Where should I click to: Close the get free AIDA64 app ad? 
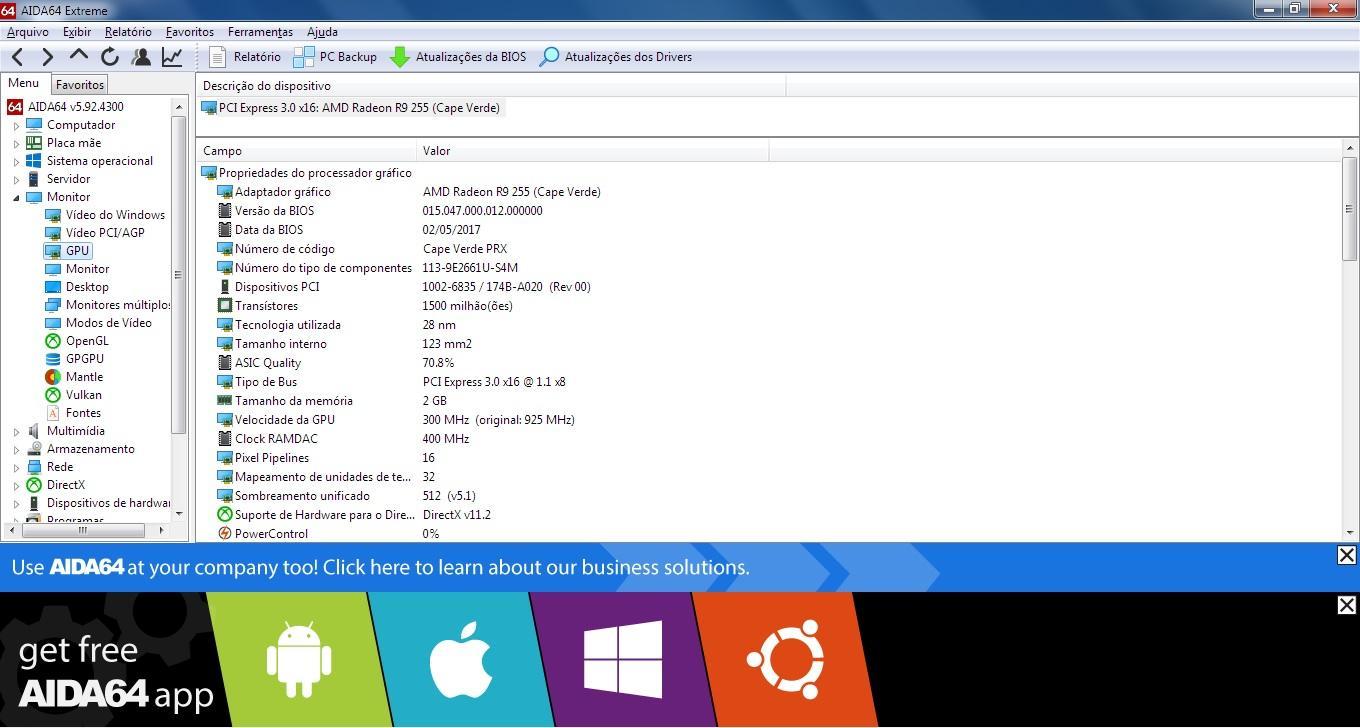(x=1347, y=605)
